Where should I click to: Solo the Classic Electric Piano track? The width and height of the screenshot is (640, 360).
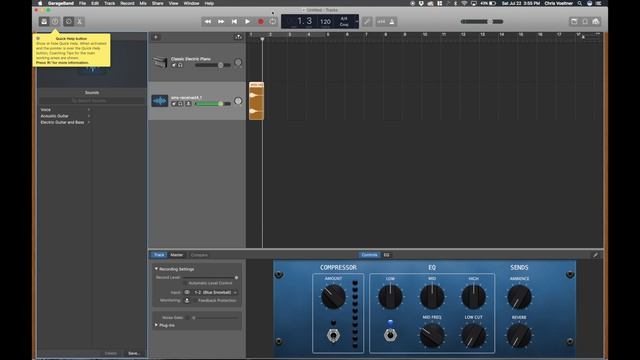180,65
